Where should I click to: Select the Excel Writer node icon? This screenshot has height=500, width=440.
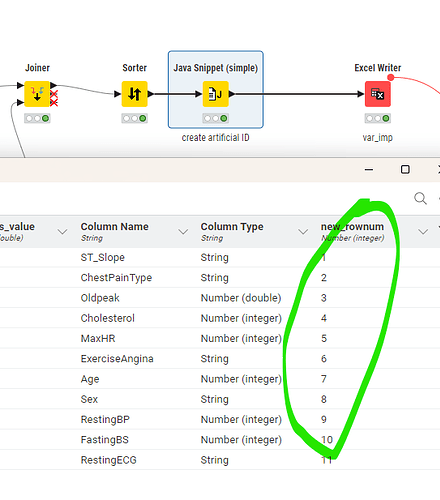coord(378,94)
